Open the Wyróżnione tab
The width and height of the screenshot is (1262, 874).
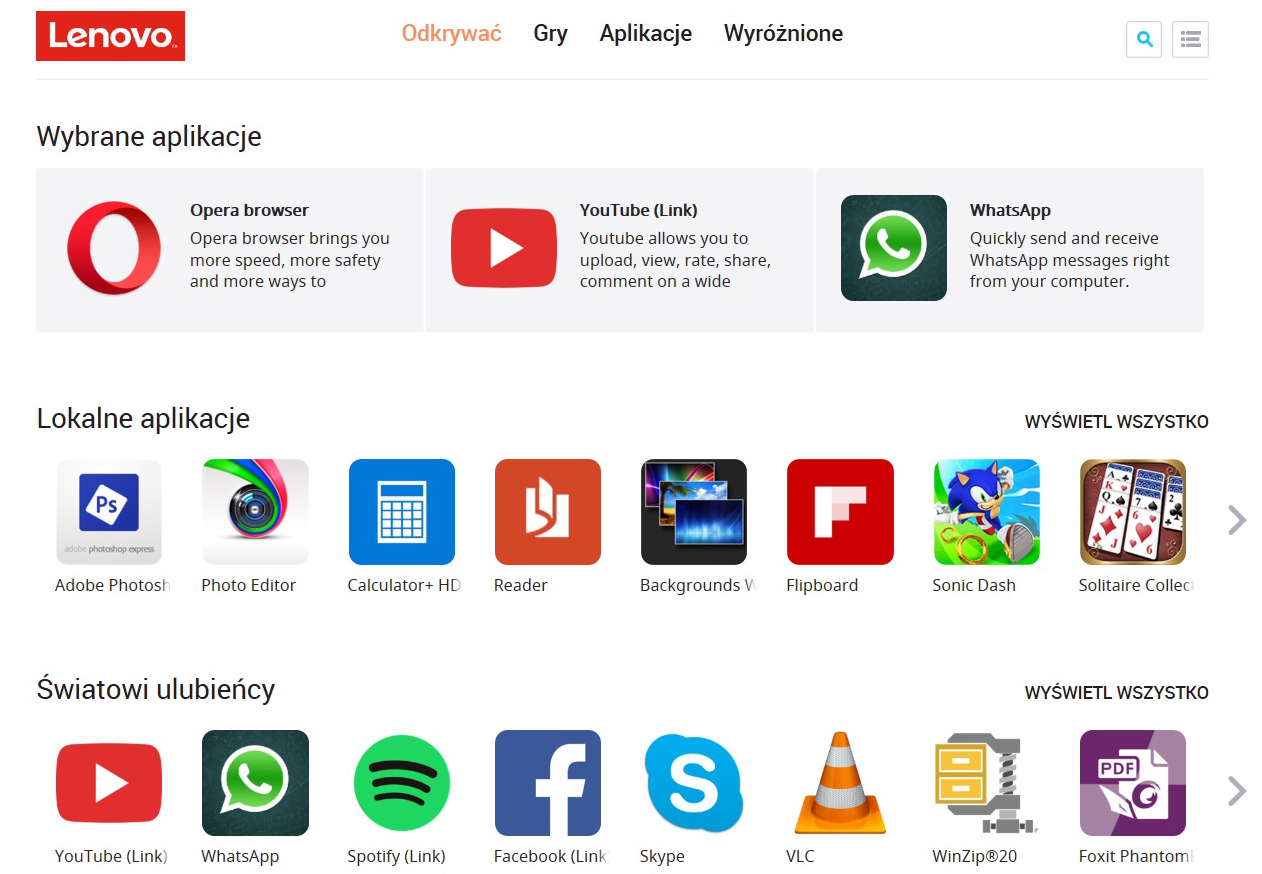point(783,34)
